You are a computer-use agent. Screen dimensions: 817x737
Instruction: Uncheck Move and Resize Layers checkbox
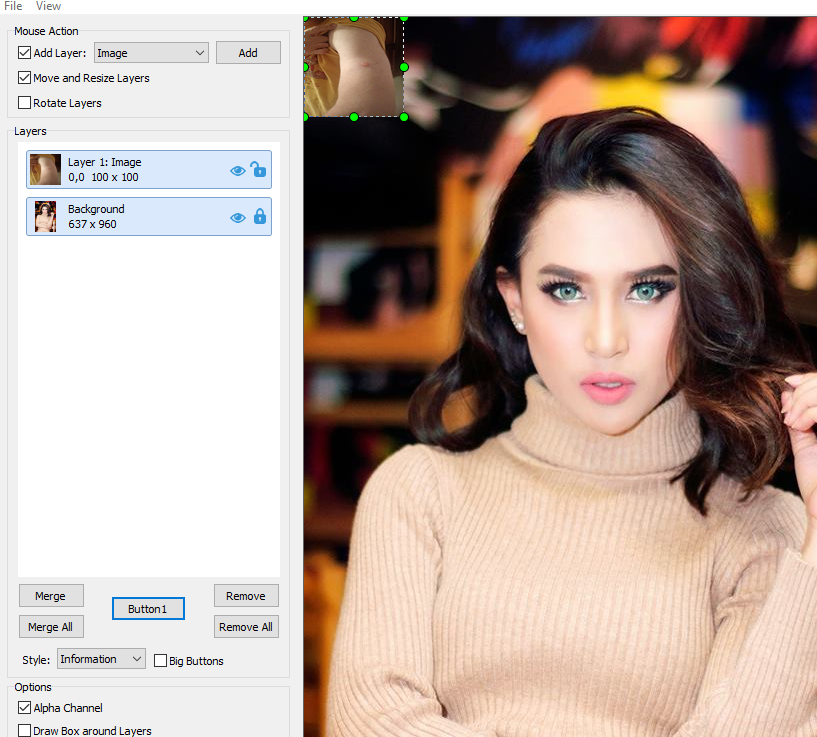coord(24,78)
